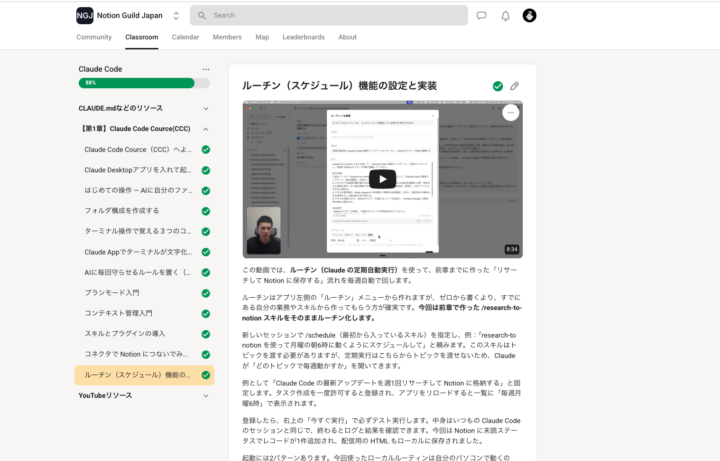
Task: Click the search magnifier icon
Action: (202, 16)
